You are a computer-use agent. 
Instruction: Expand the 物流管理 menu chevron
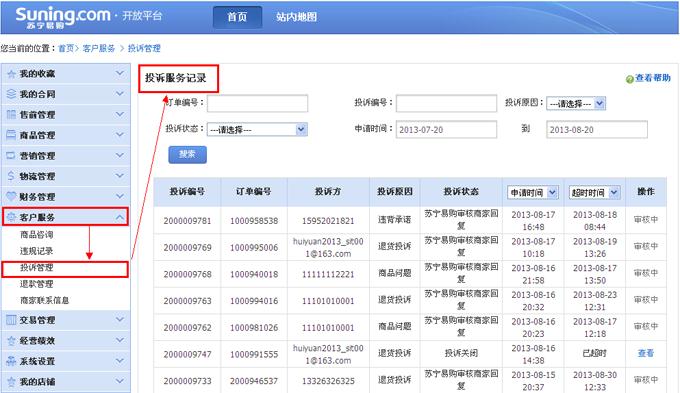[120, 175]
